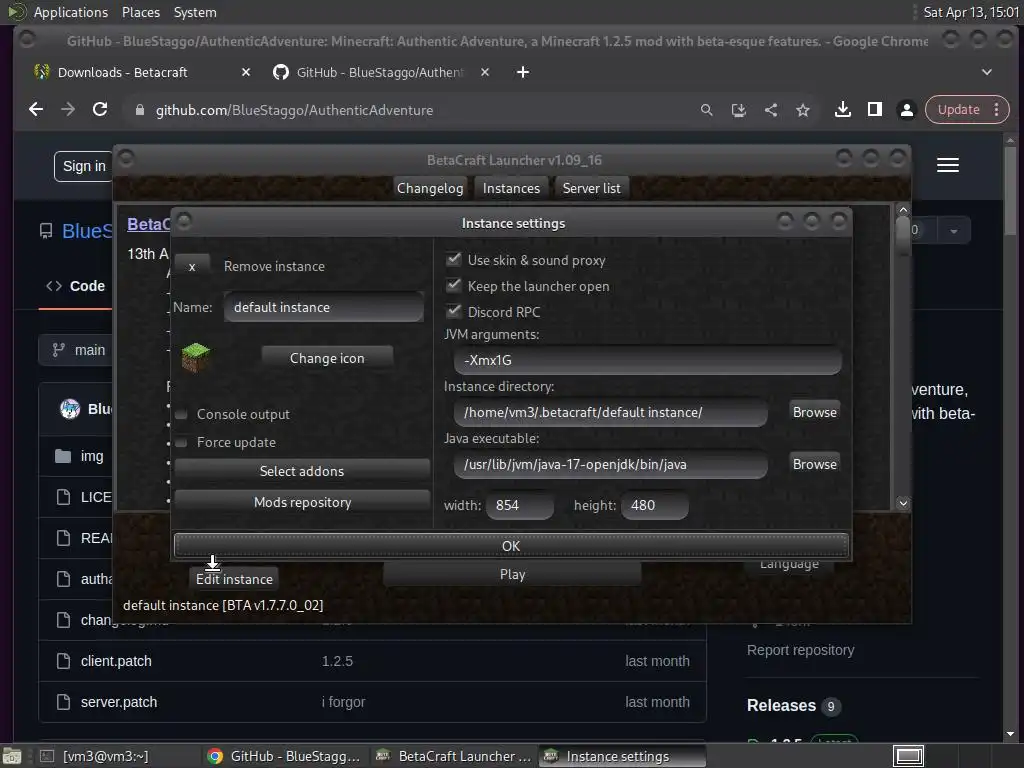The height and width of the screenshot is (768, 1024).
Task: Open GitHub hamburger menu icon
Action: pos(948,165)
